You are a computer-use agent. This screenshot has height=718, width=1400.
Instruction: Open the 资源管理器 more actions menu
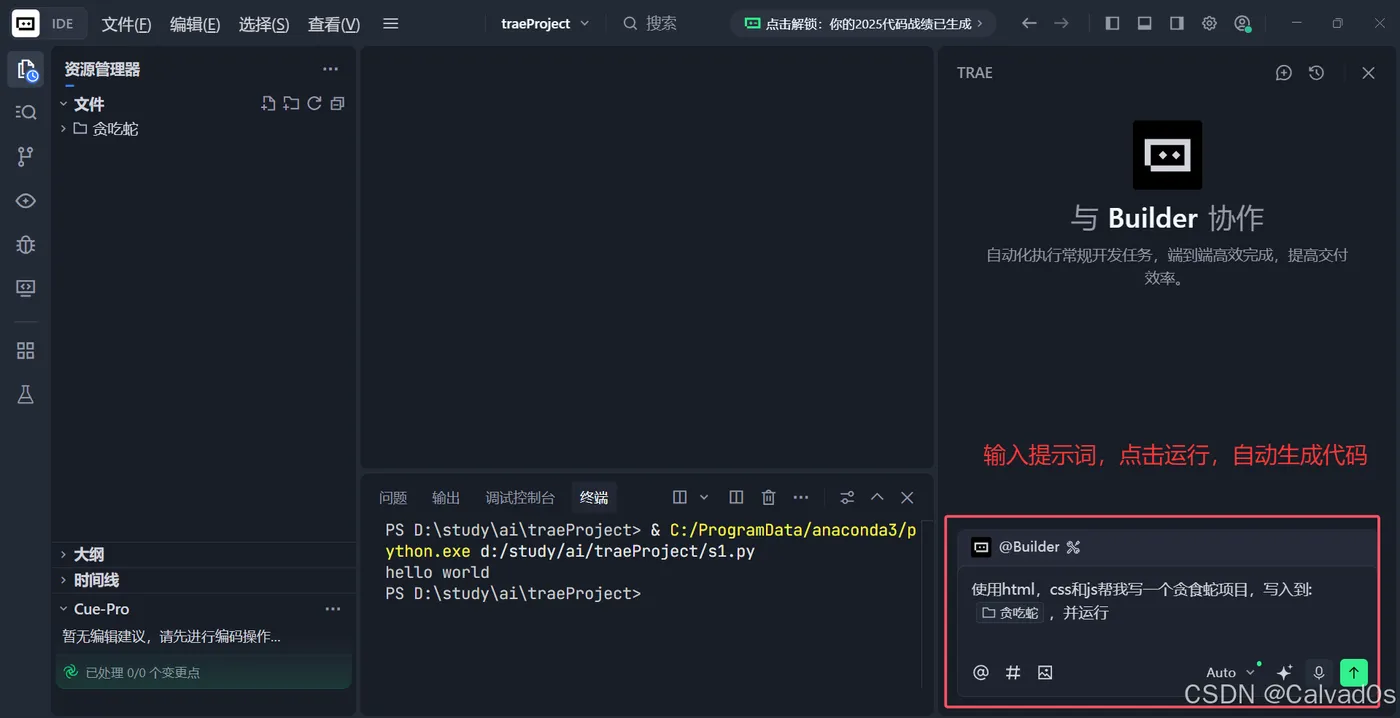[331, 69]
